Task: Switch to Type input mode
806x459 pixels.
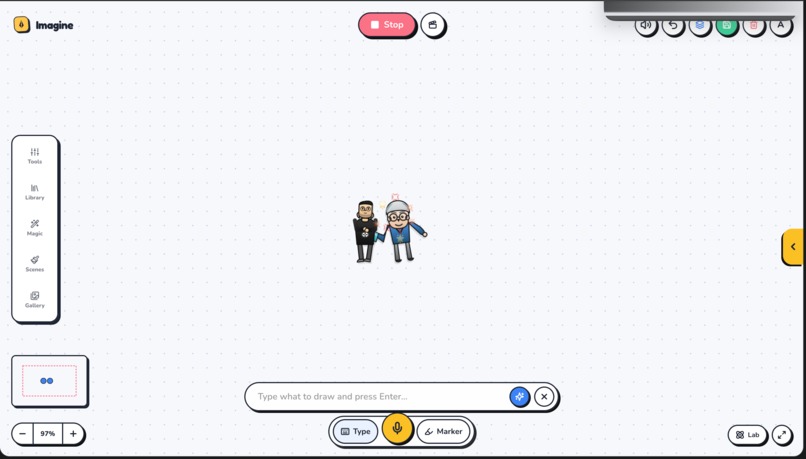Action: click(x=355, y=431)
